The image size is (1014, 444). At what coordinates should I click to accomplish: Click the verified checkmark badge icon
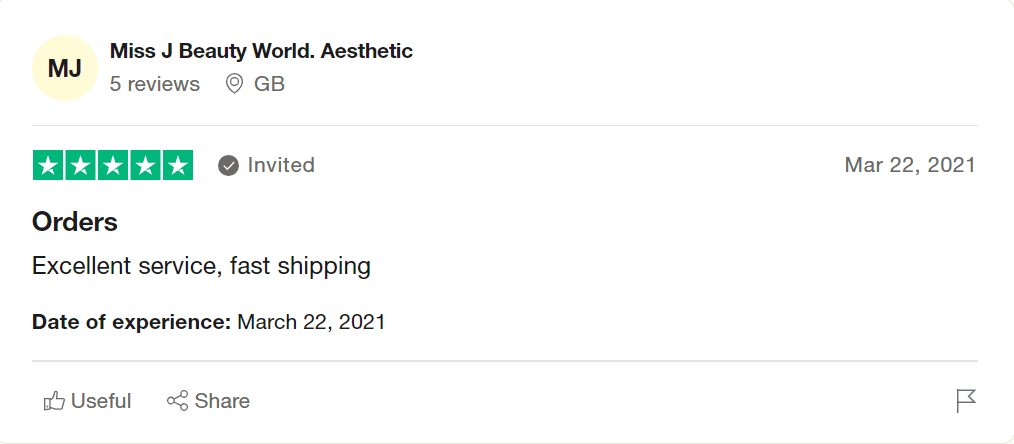[x=229, y=165]
